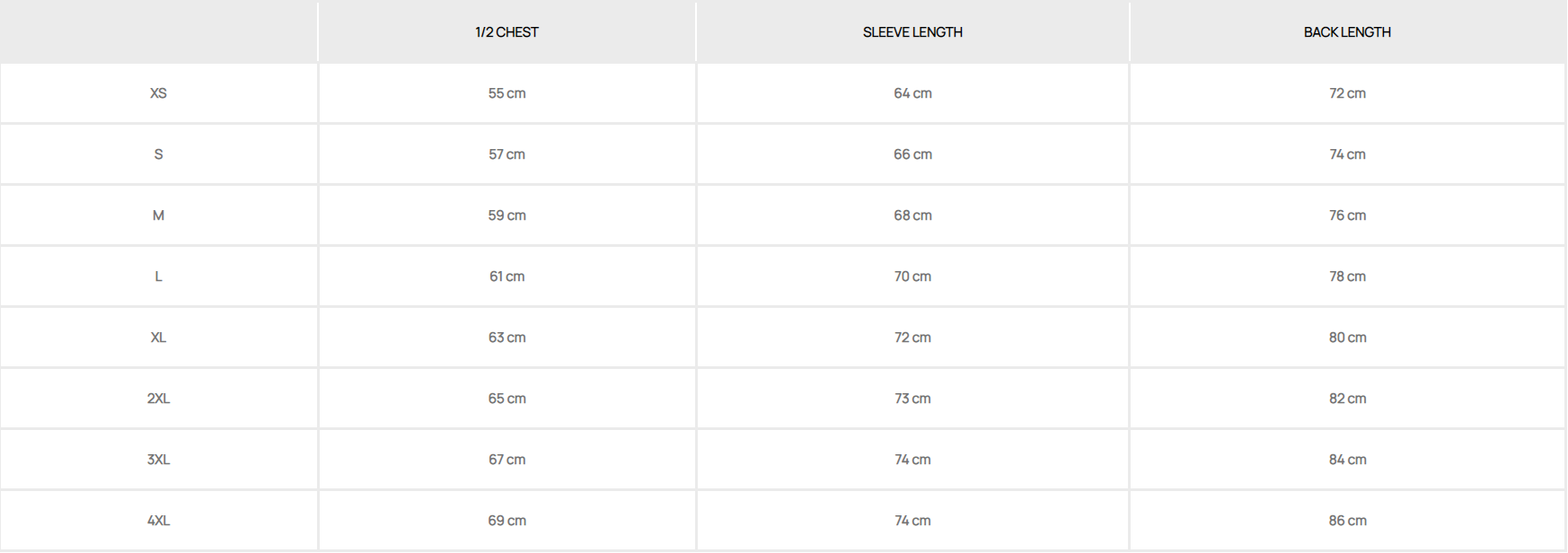Click the 61 cm chest cell
The height and width of the screenshot is (553, 1568).
pos(507,276)
